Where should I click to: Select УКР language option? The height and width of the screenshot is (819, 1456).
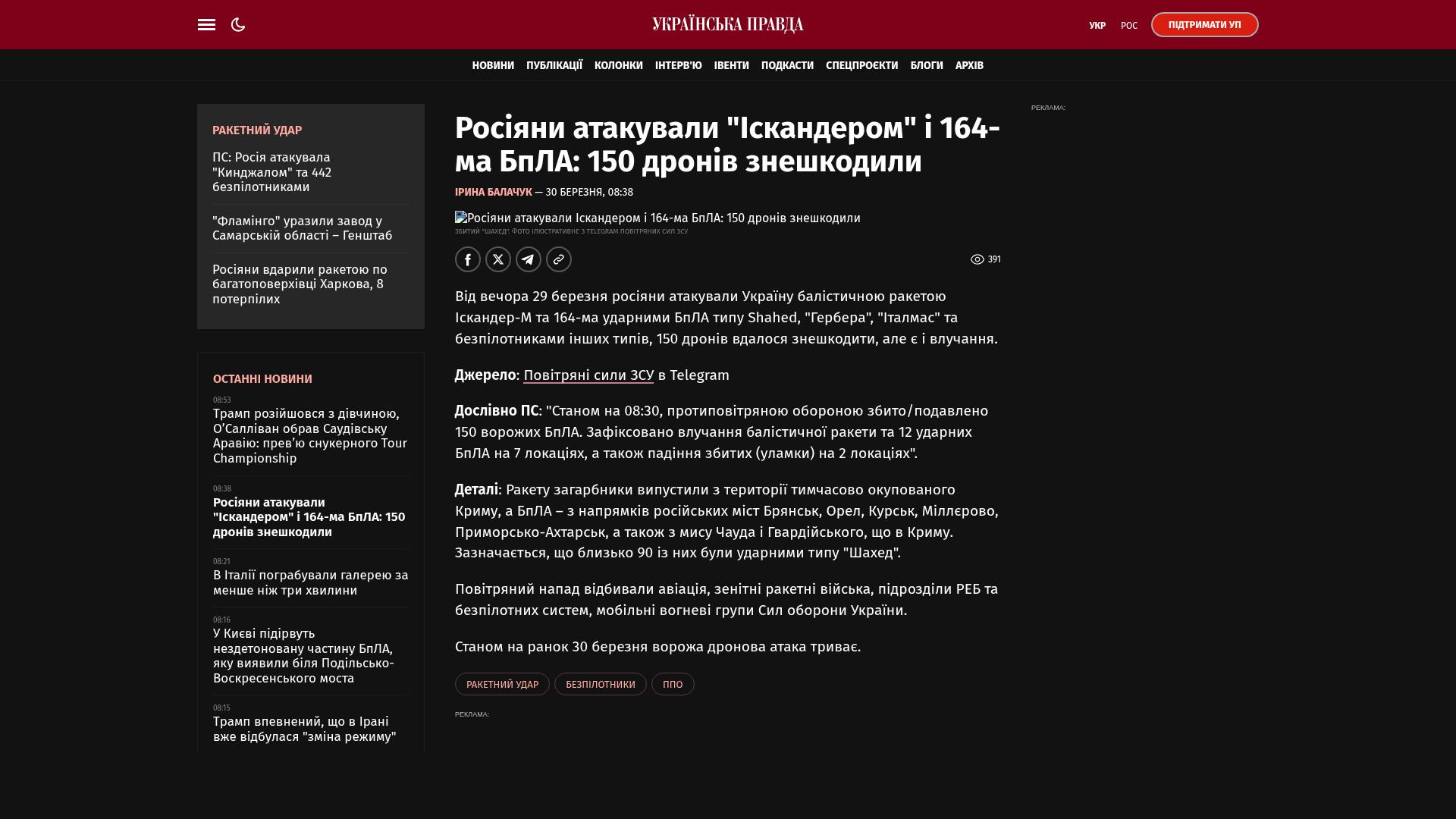point(1097,26)
